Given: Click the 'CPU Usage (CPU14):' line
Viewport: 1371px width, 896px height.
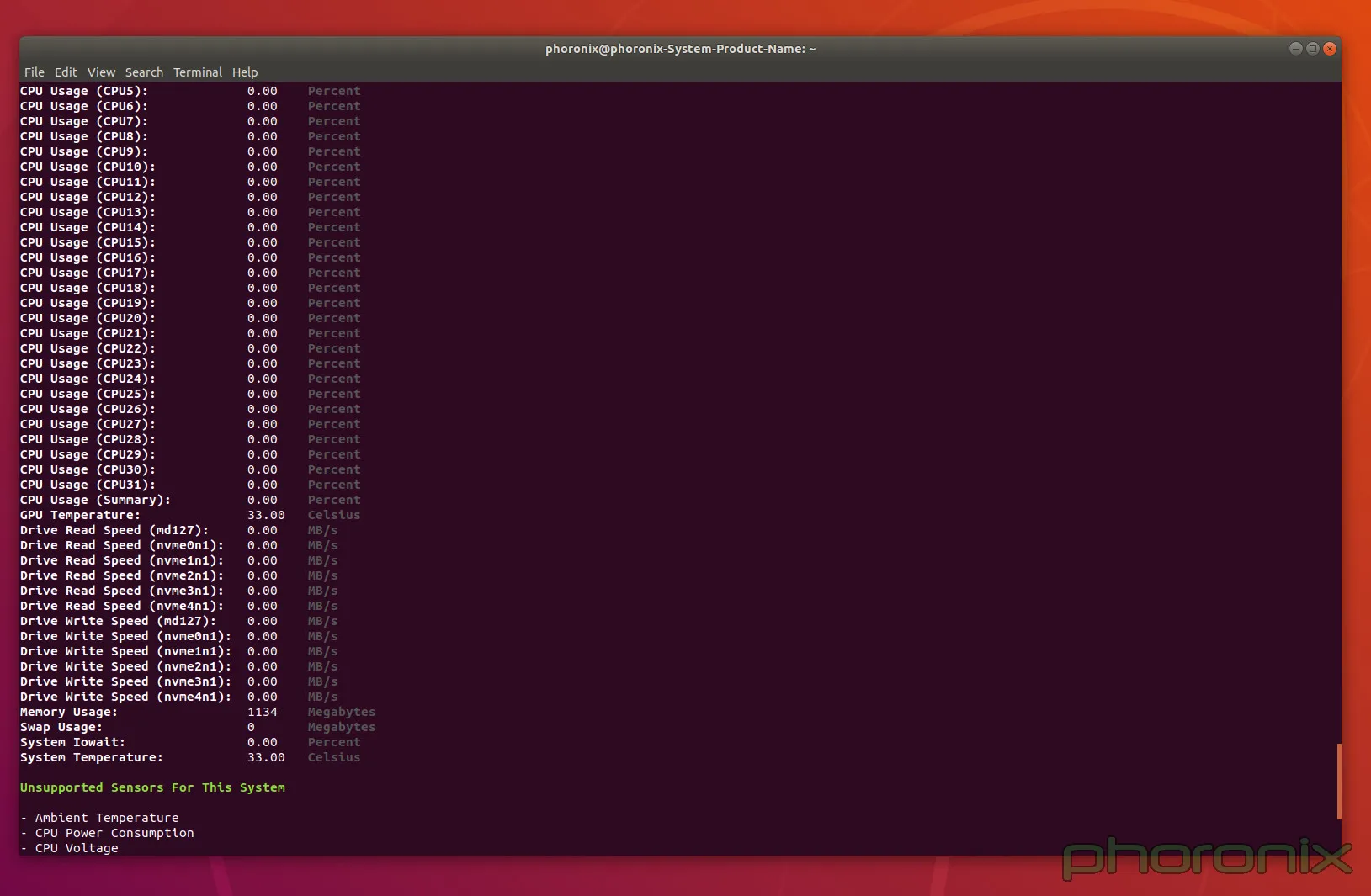Looking at the screenshot, I should pos(190,227).
